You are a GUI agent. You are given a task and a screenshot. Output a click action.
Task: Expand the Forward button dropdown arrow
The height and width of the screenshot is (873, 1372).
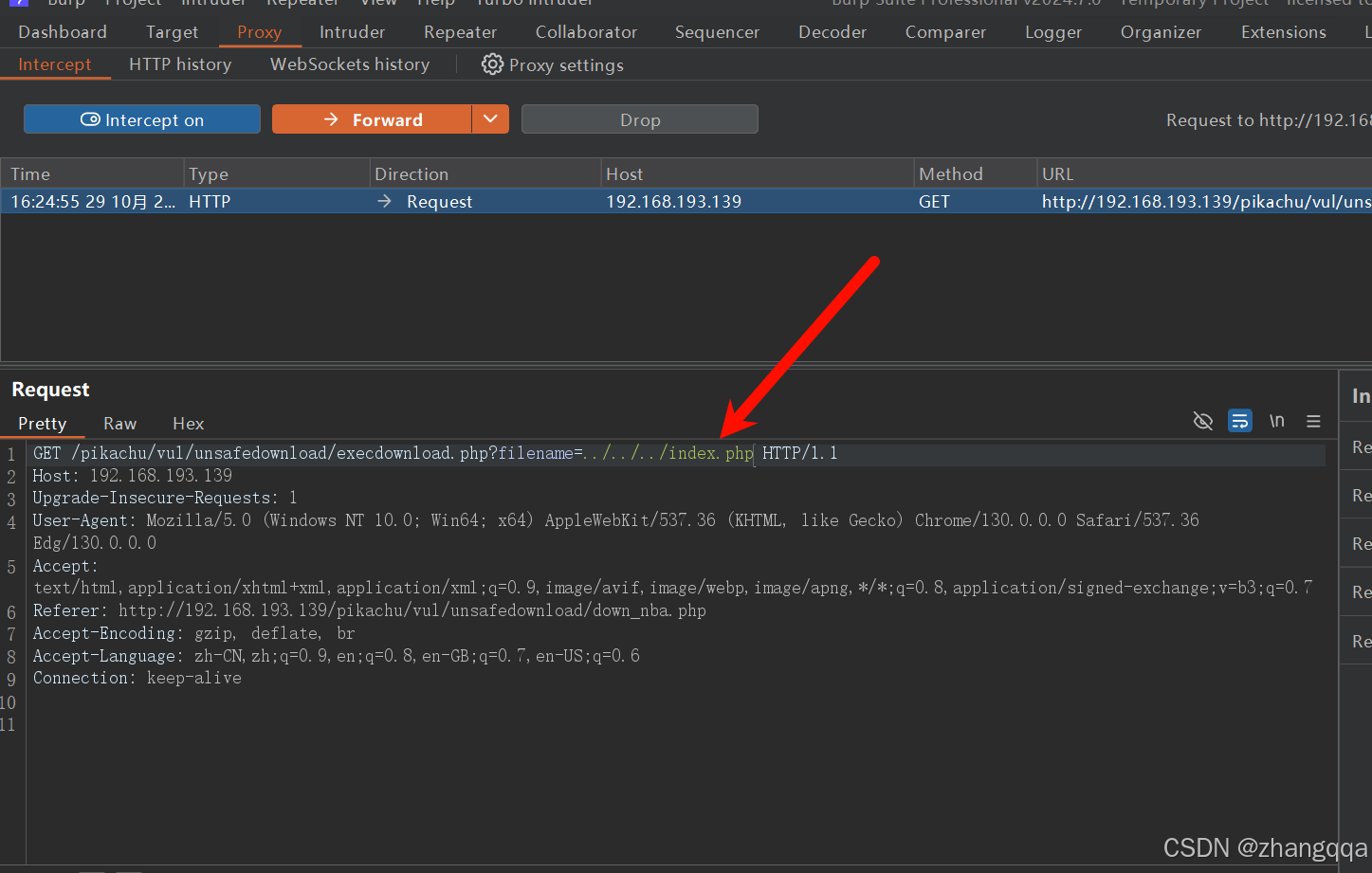pyautogui.click(x=490, y=119)
